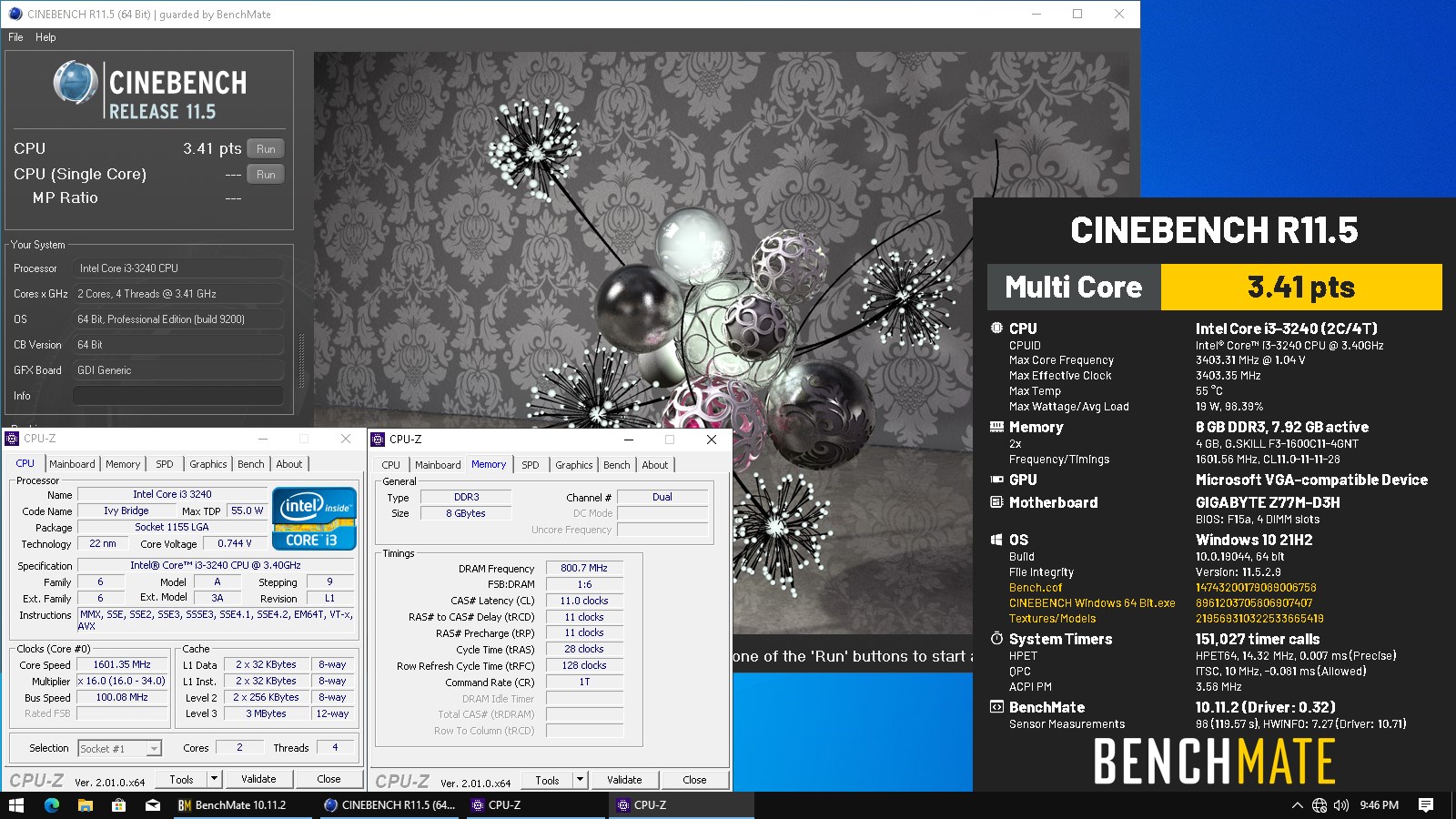Select CPU tab in right CPU-Z window
This screenshot has width=1456, height=819.
(391, 465)
